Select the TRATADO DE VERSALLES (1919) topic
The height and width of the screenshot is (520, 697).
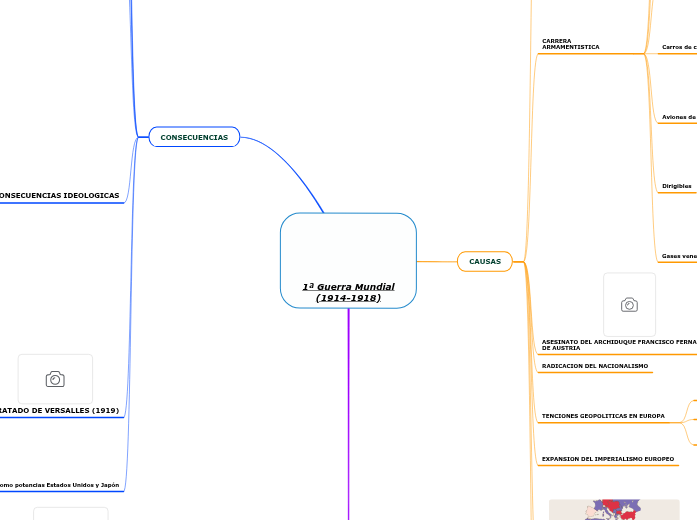click(x=60, y=410)
